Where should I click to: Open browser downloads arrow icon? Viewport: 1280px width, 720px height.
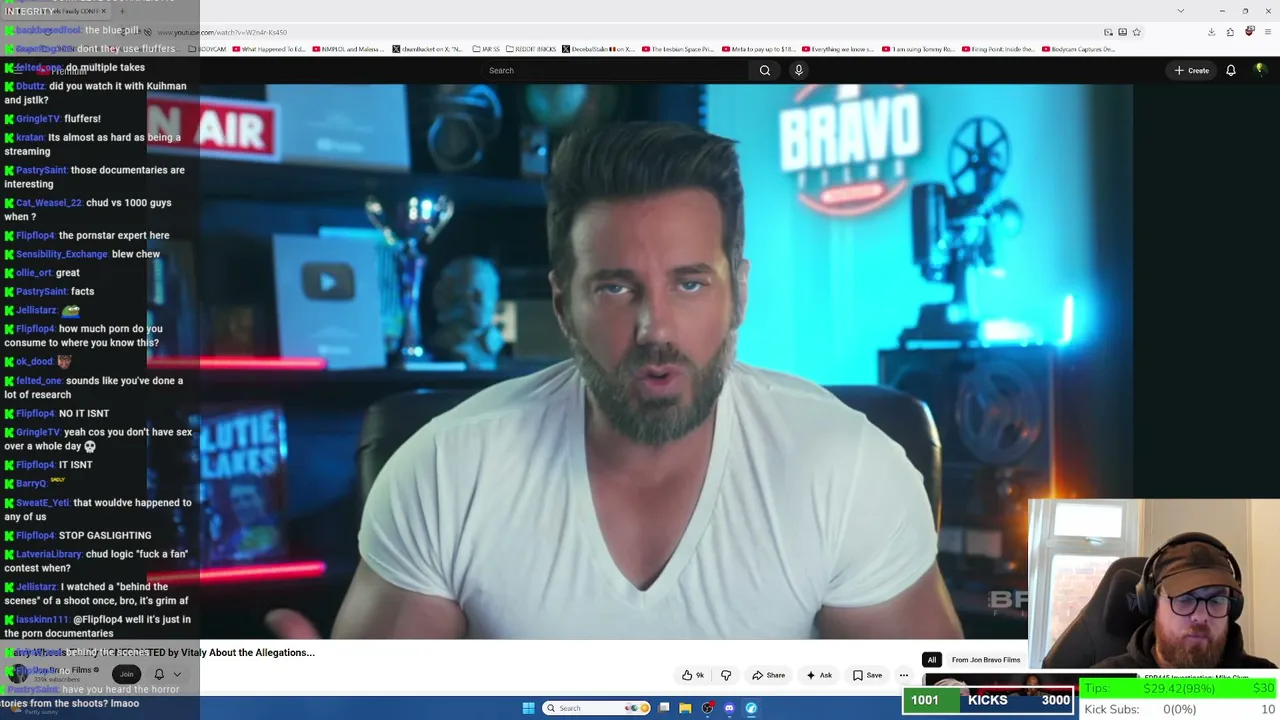[1212, 32]
